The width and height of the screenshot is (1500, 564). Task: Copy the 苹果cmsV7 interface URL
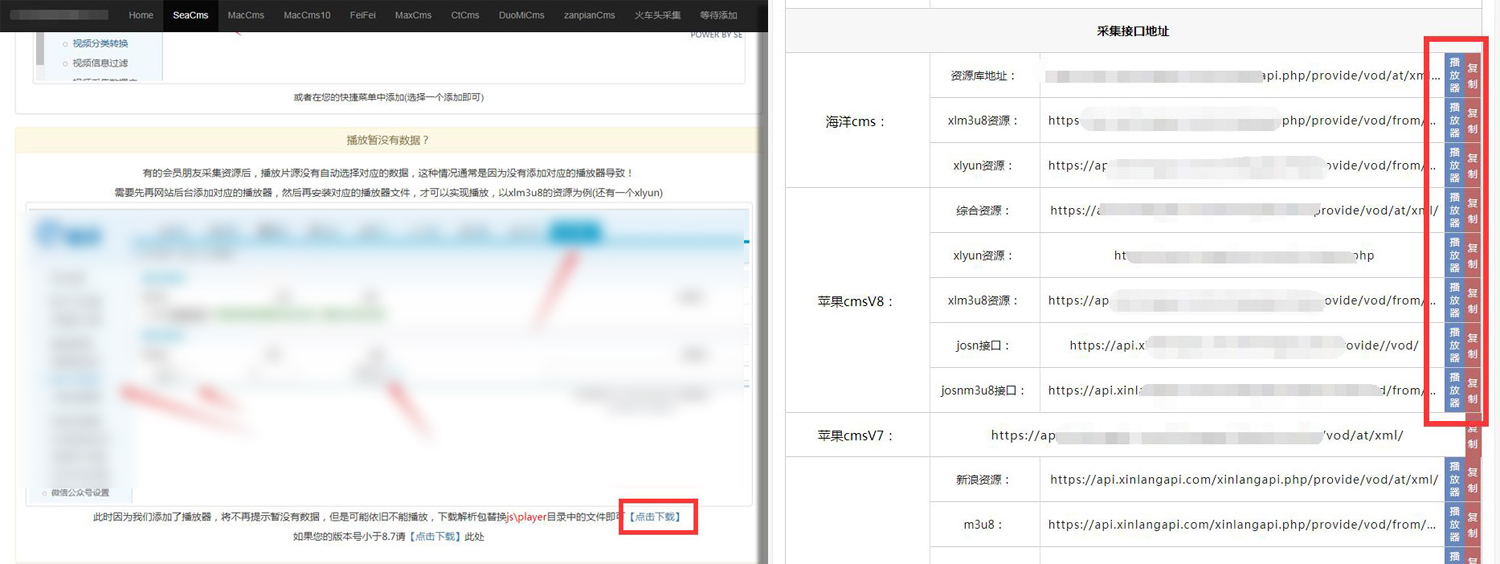(1472, 436)
